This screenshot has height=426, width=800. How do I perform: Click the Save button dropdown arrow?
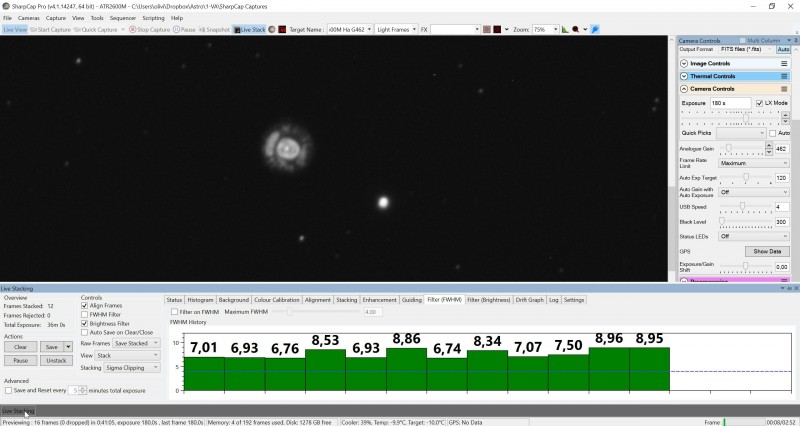[68, 347]
